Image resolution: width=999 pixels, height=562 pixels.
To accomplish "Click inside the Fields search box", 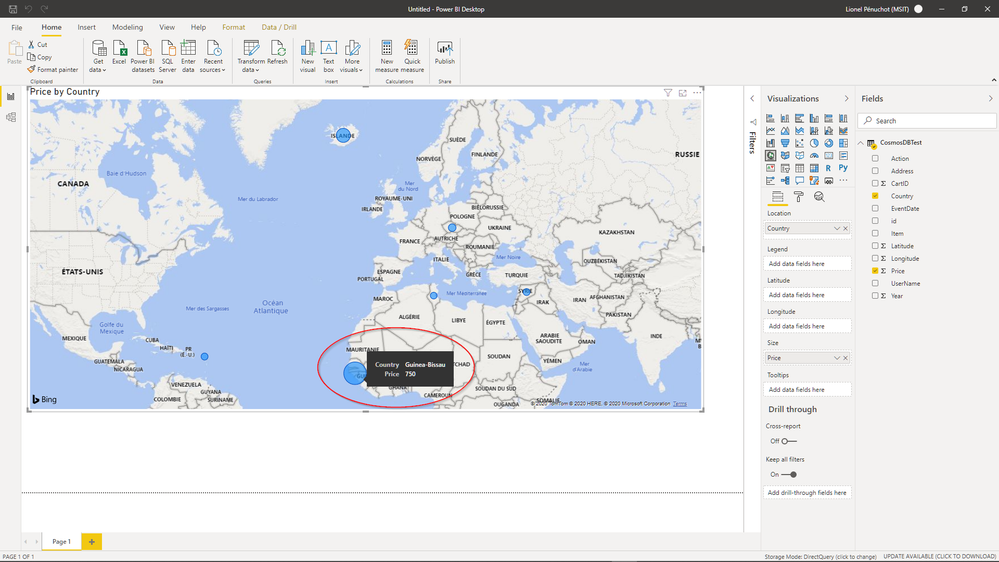I will pos(927,120).
